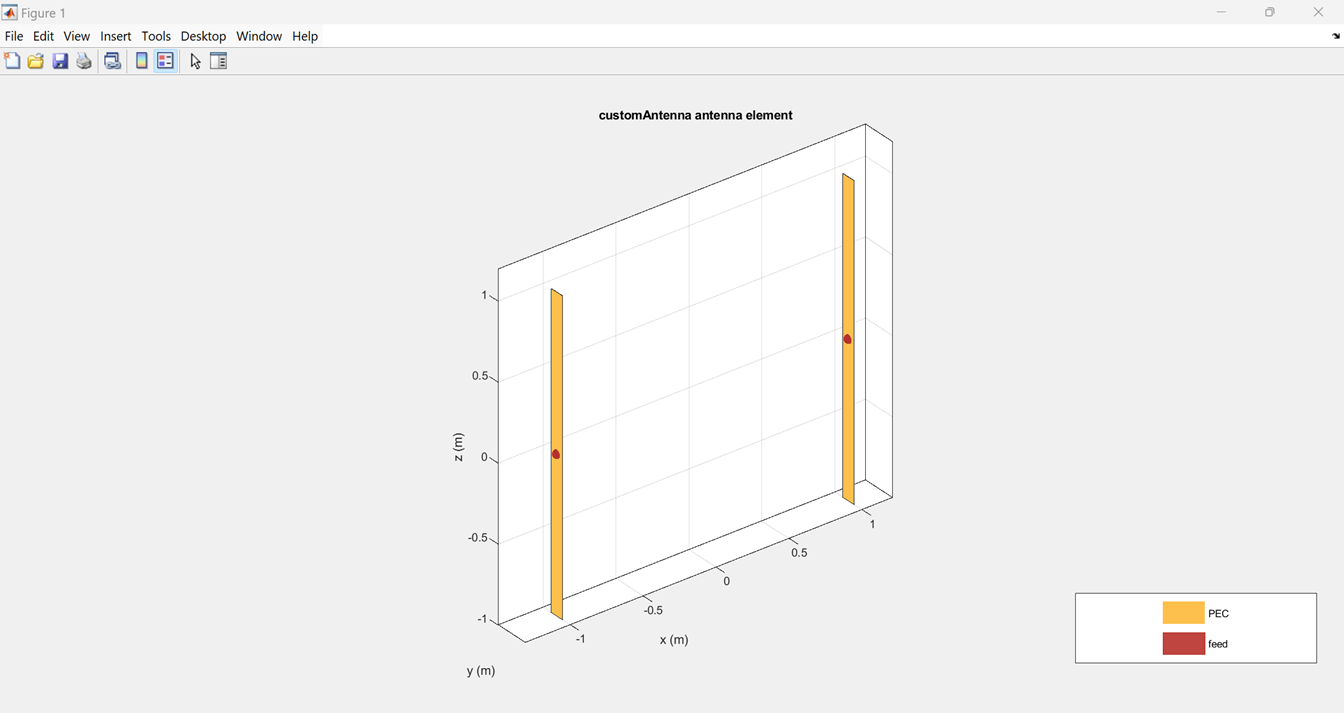Viewport: 1344px width, 713px height.
Task: Open the Desktop menu
Action: pyautogui.click(x=204, y=36)
